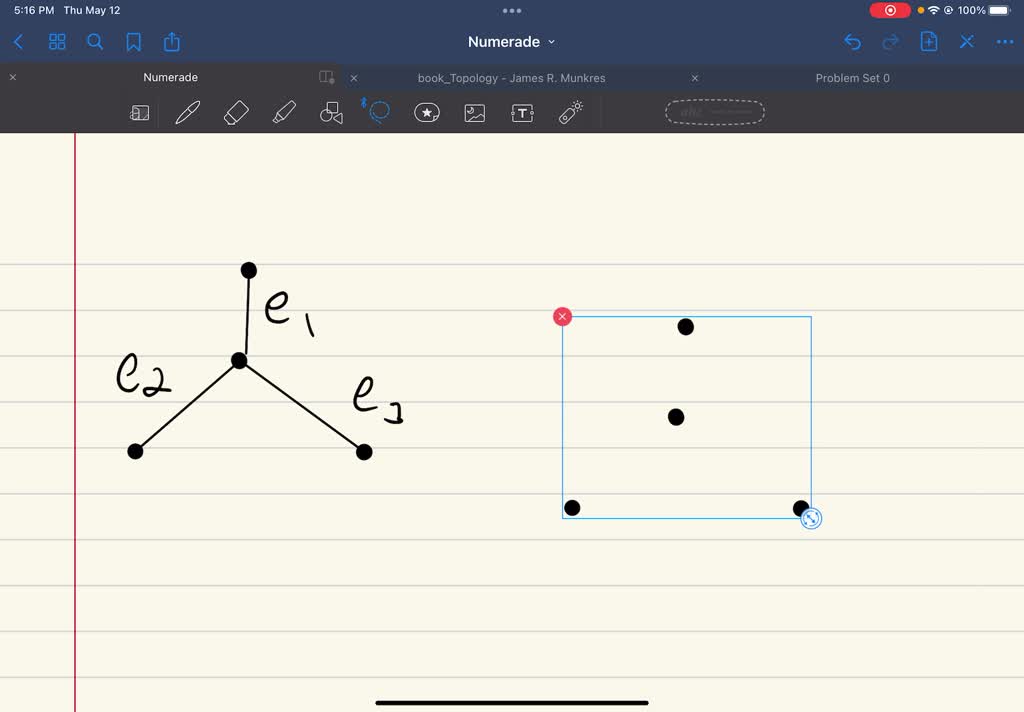Image resolution: width=1024 pixels, height=712 pixels.
Task: Undo the last stroke
Action: tap(852, 42)
